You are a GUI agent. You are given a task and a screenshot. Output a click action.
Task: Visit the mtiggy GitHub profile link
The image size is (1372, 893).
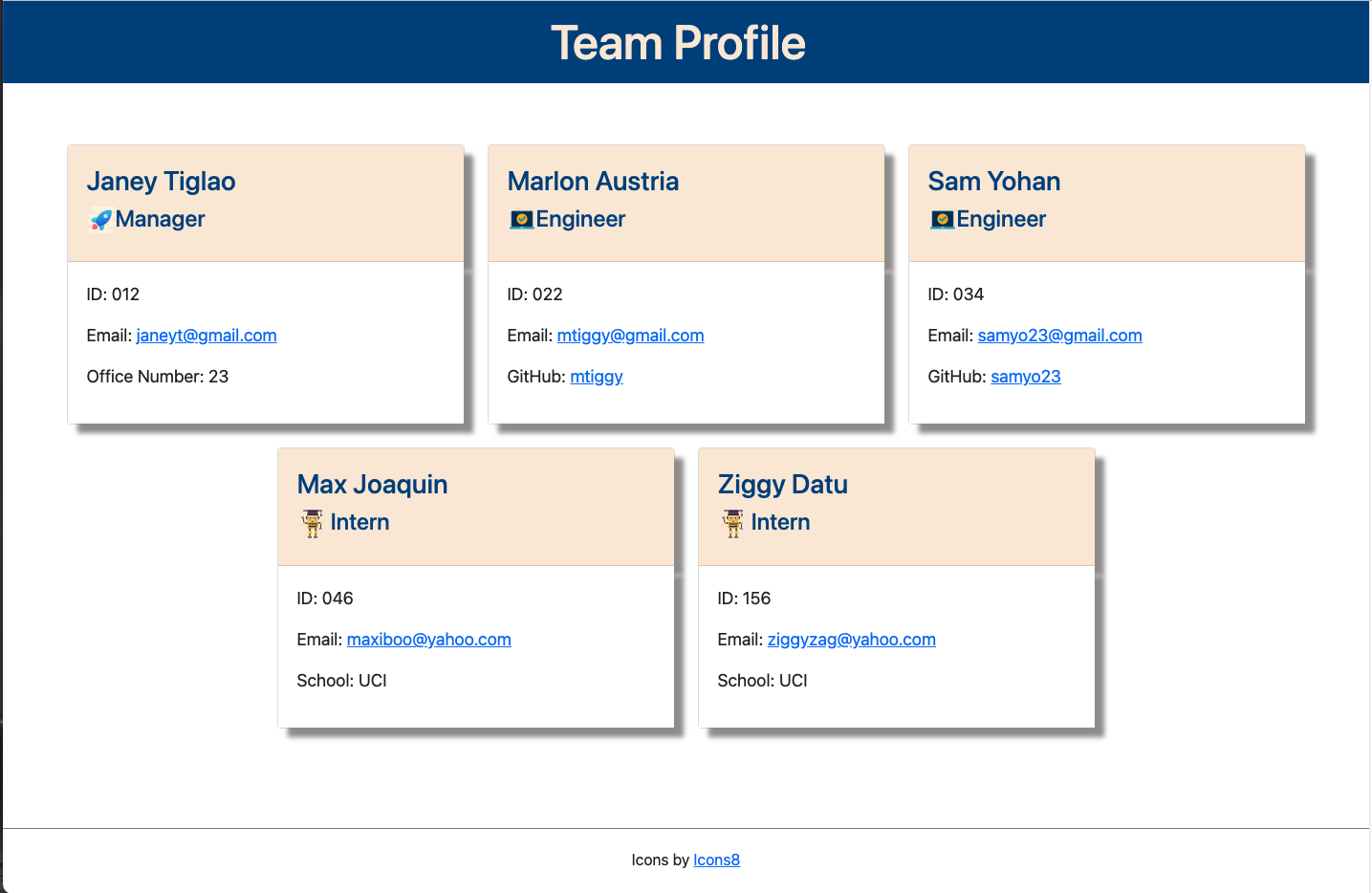click(x=597, y=377)
